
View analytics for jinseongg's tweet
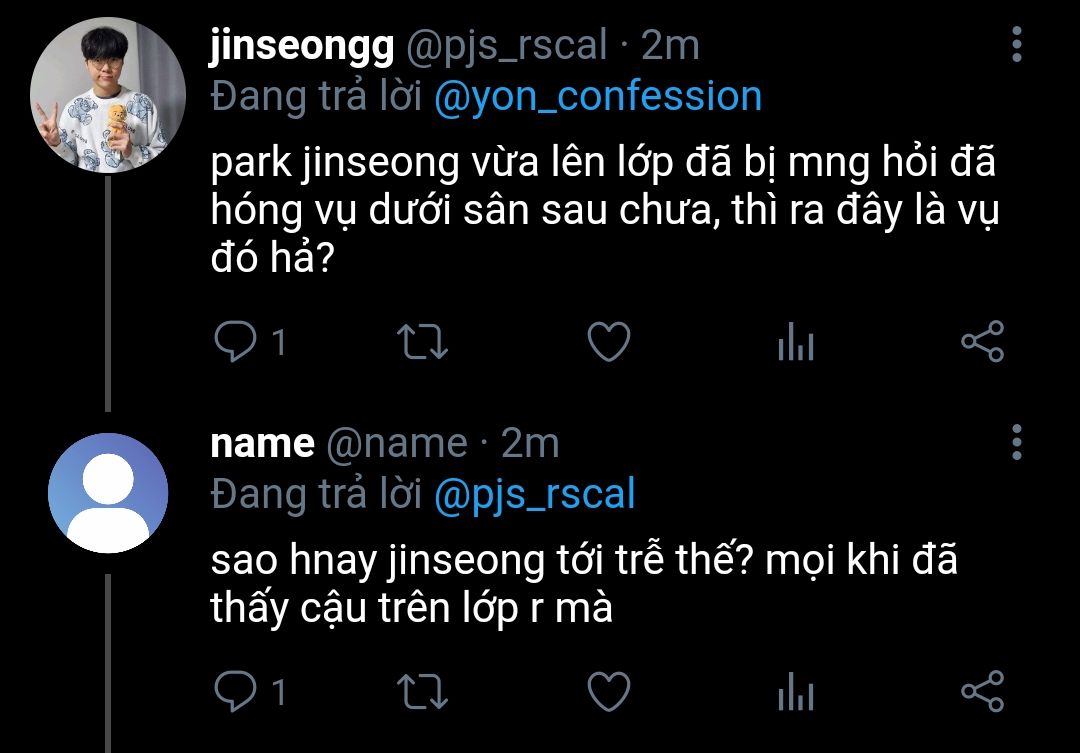pos(795,343)
